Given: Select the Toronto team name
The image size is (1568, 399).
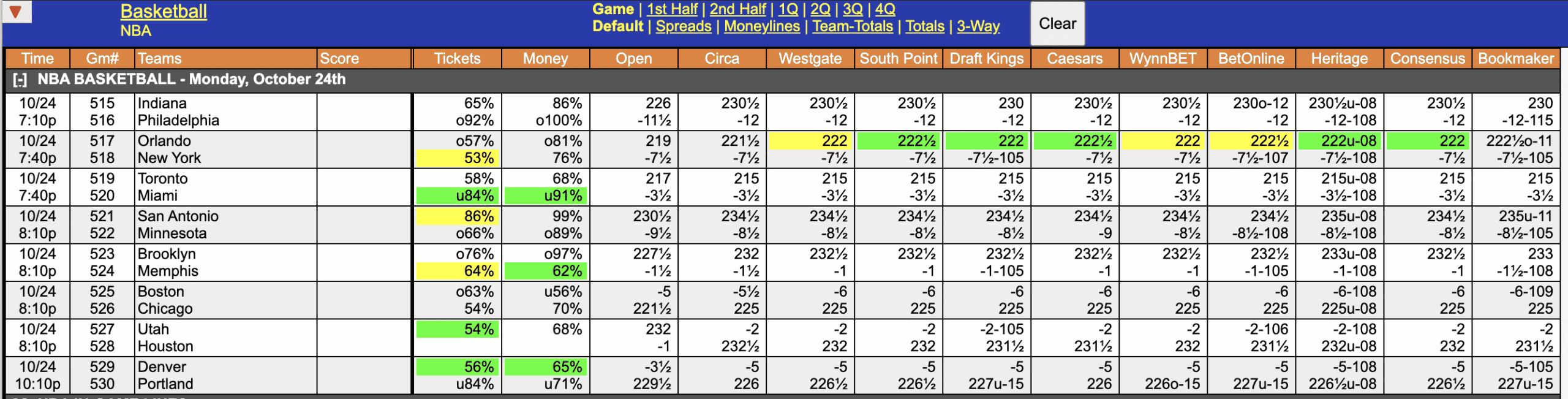Looking at the screenshot, I should (162, 178).
